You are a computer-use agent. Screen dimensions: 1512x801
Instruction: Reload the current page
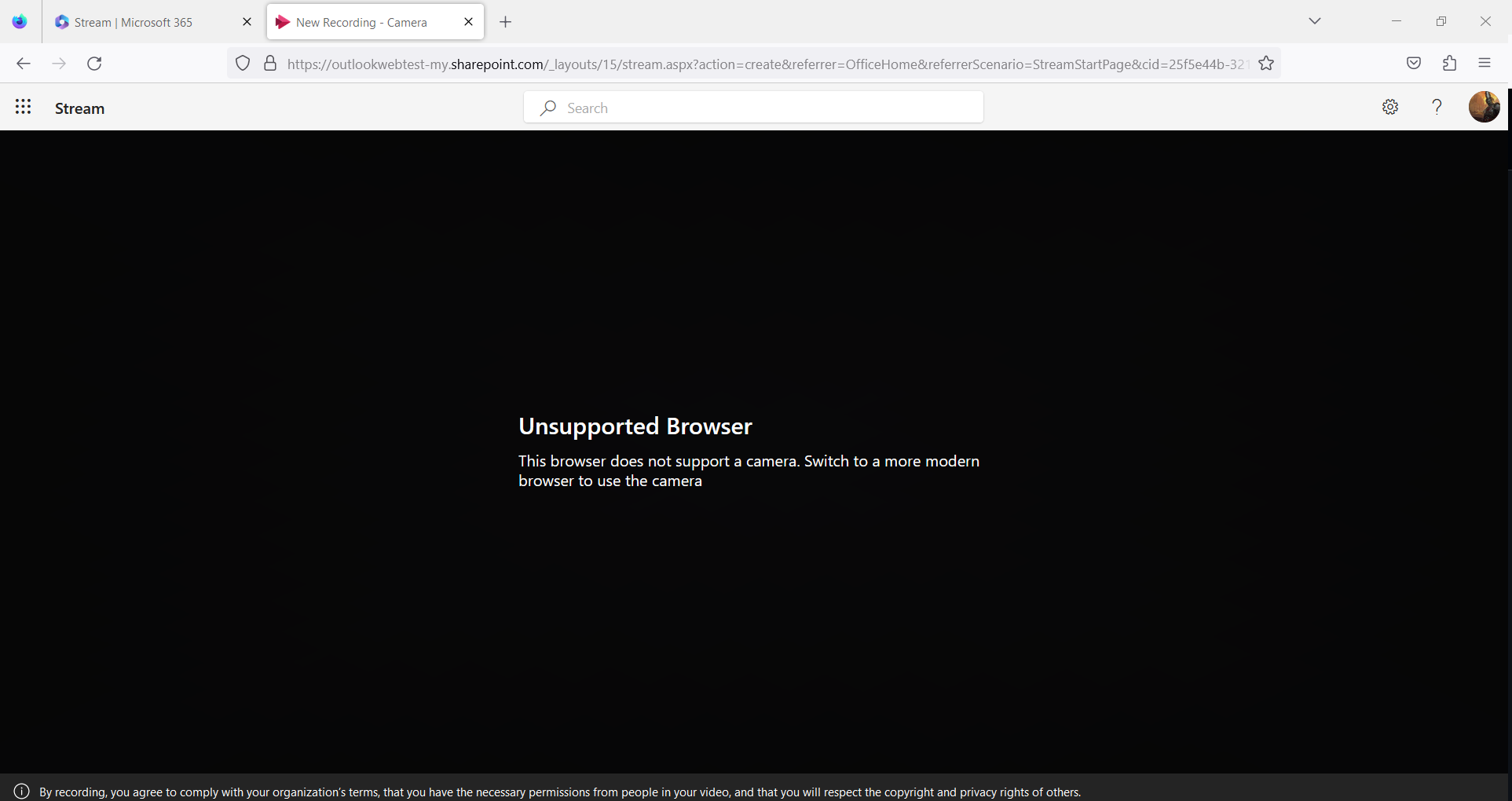click(94, 64)
